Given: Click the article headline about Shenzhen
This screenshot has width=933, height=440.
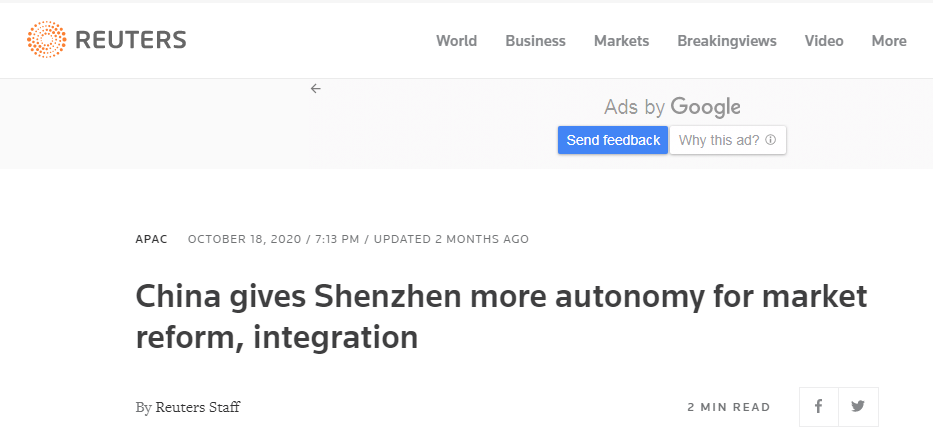Looking at the screenshot, I should click(501, 317).
